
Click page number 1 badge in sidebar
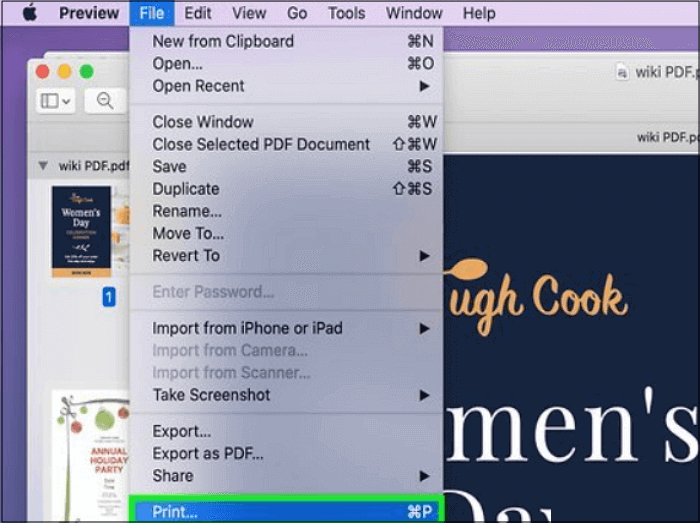tap(109, 297)
